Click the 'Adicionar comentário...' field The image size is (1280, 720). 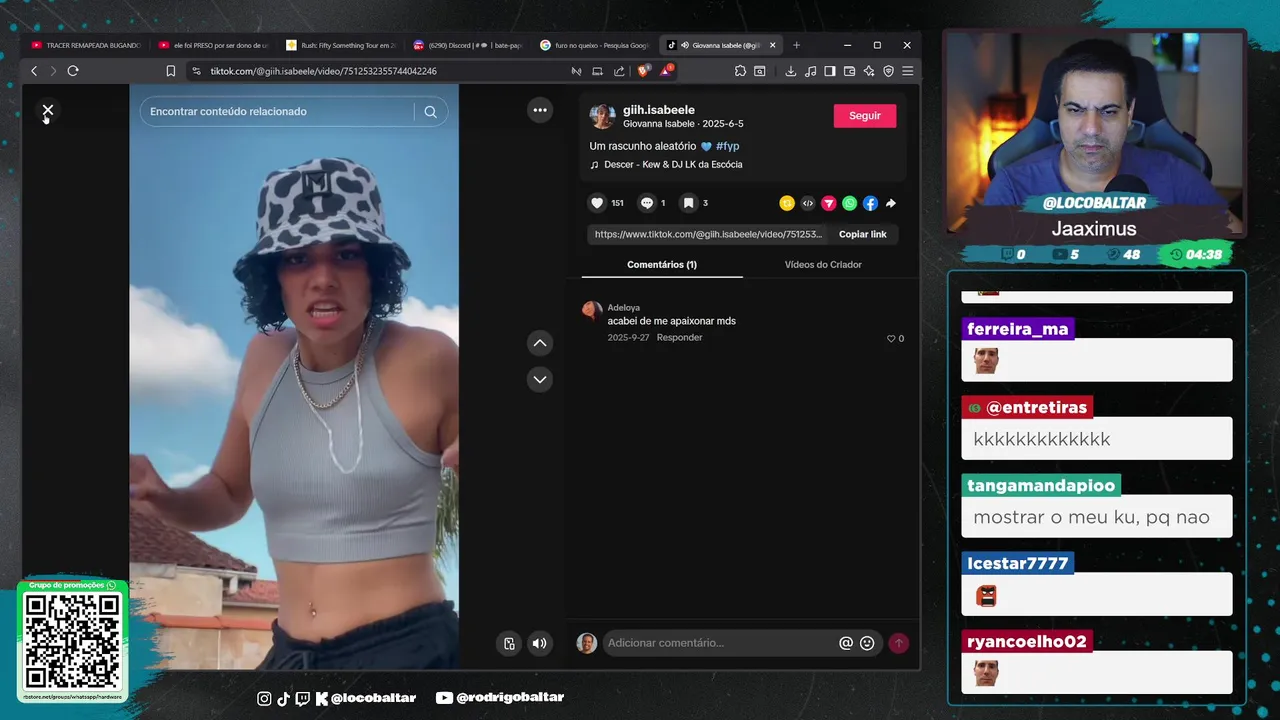[718, 643]
